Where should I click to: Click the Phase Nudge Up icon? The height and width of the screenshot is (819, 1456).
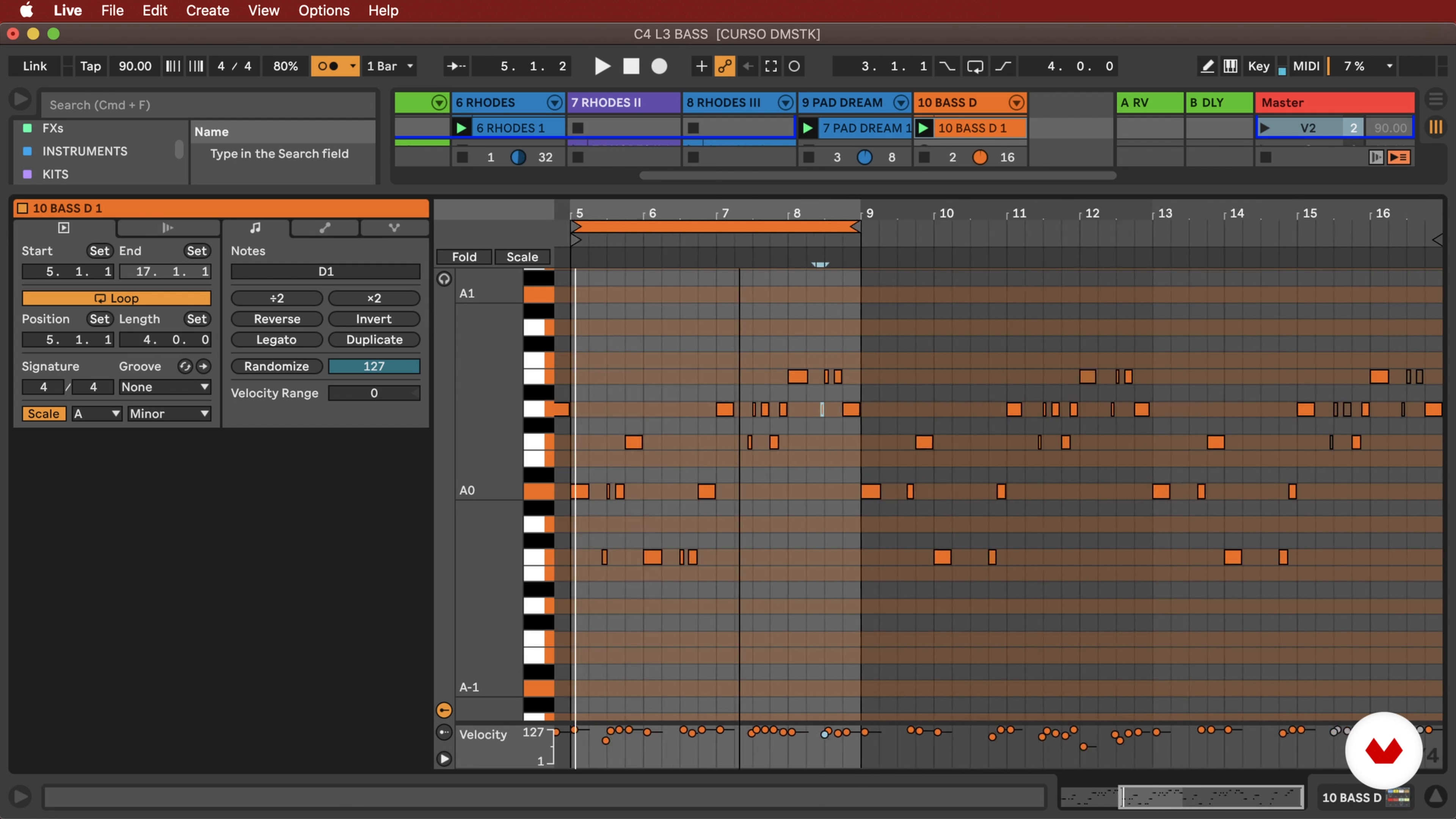(x=196, y=66)
